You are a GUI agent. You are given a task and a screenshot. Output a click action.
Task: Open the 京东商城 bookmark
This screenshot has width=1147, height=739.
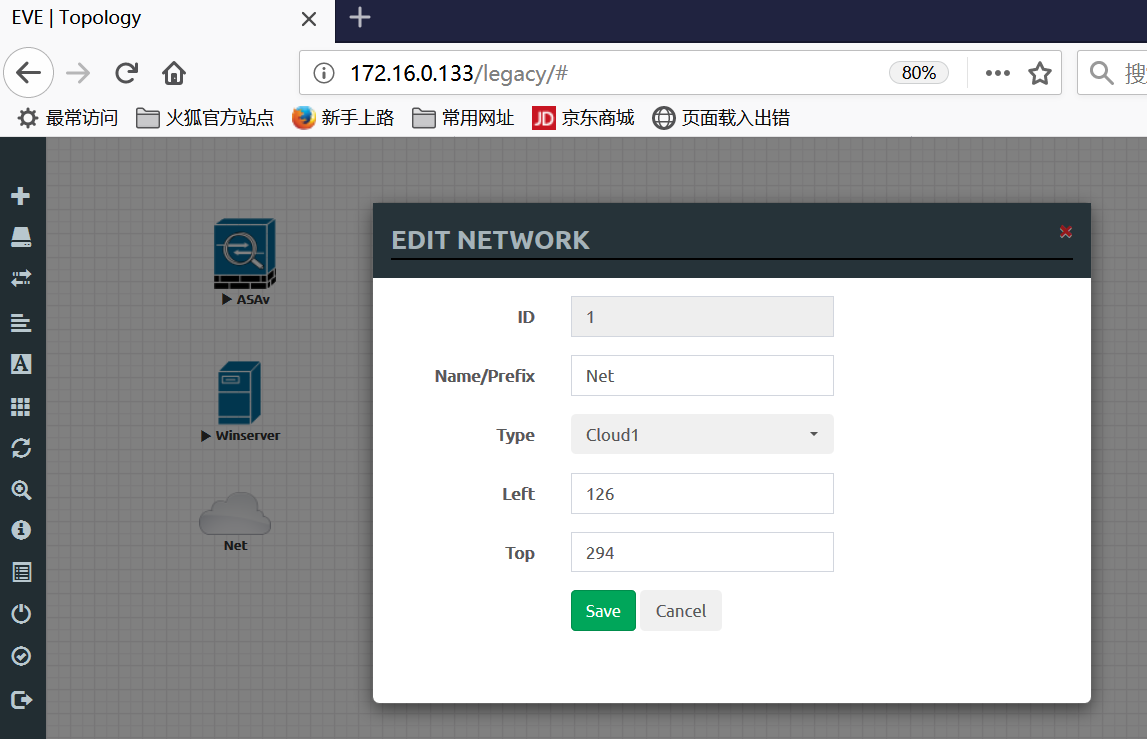pyautogui.click(x=583, y=118)
